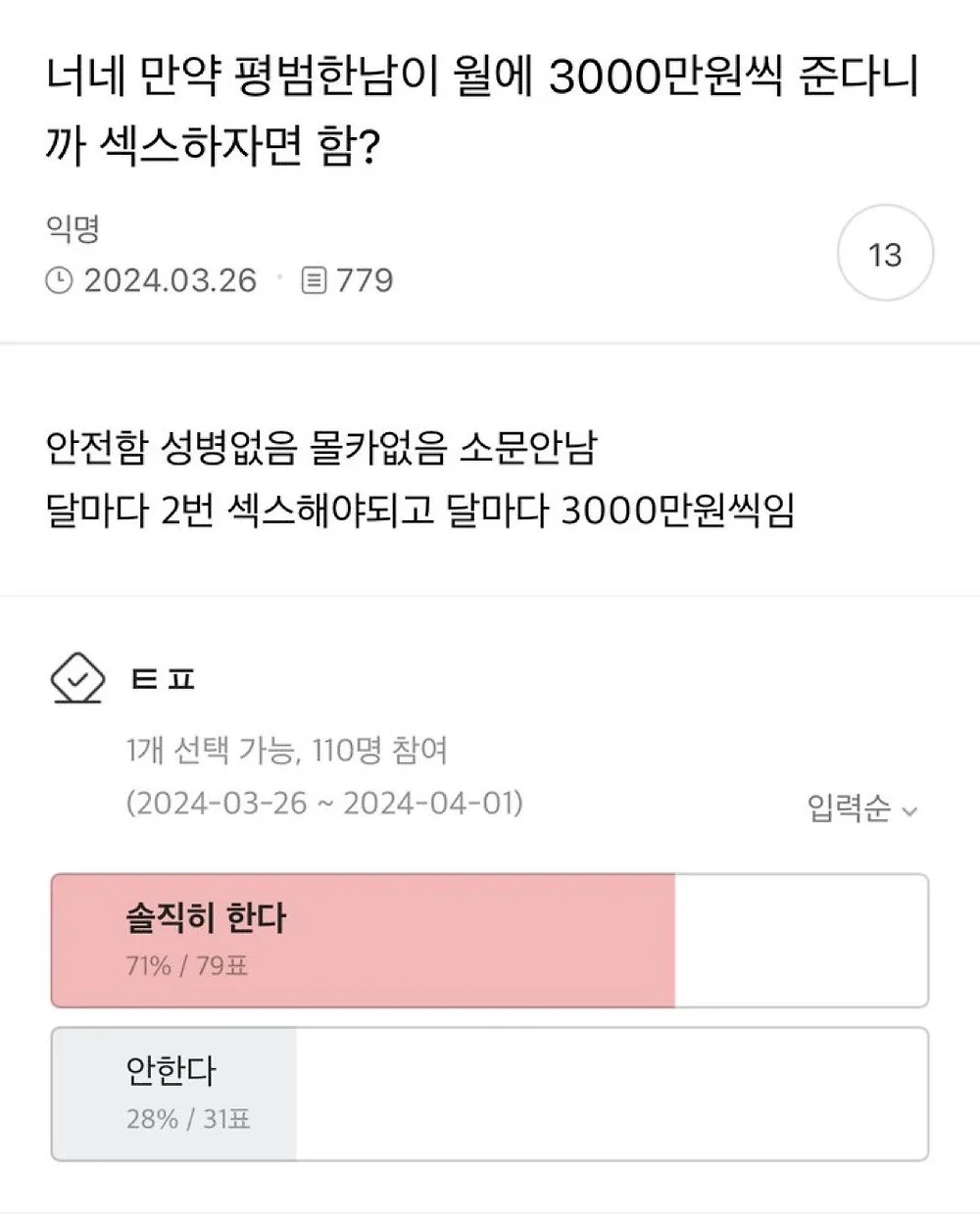The height and width of the screenshot is (1223, 980).
Task: Click the post date 2024.03.26
Action: (171, 281)
